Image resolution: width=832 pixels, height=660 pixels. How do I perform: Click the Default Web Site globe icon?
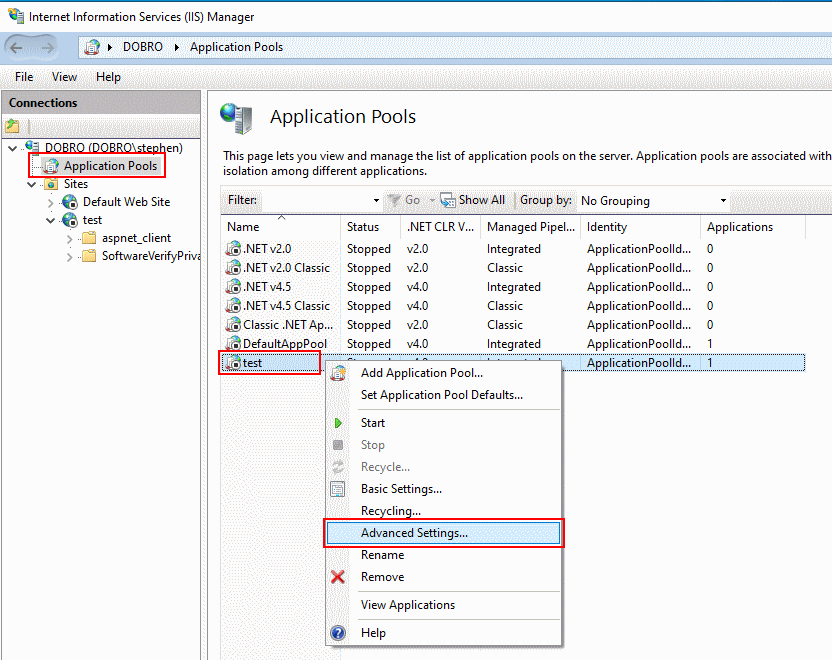tap(70, 202)
